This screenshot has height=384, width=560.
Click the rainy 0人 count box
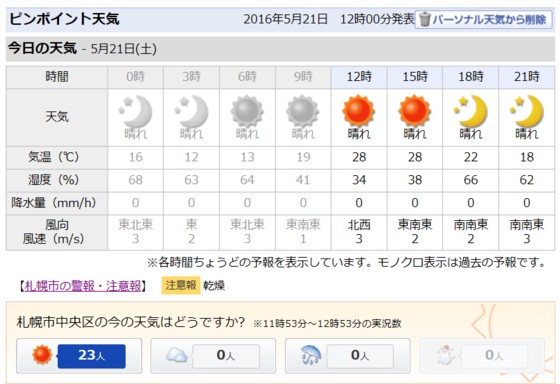(x=360, y=356)
